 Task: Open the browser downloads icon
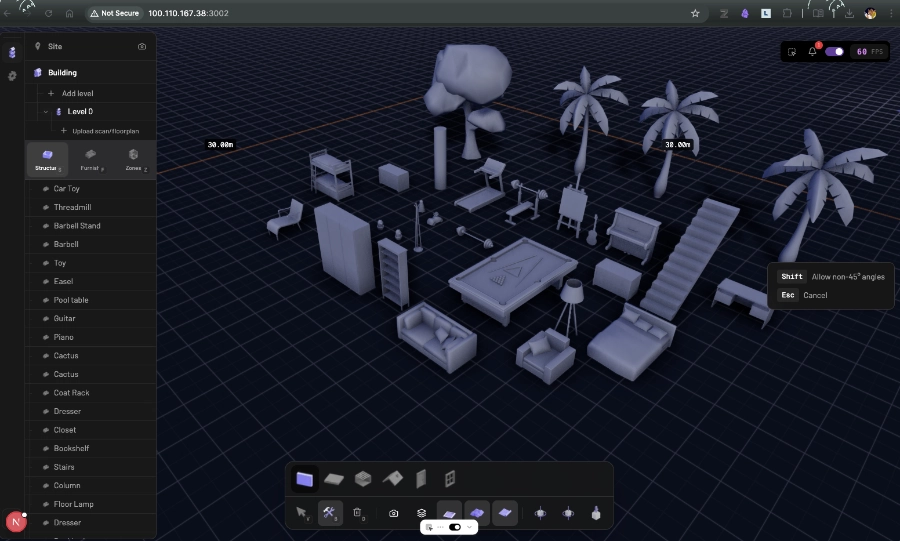(849, 13)
